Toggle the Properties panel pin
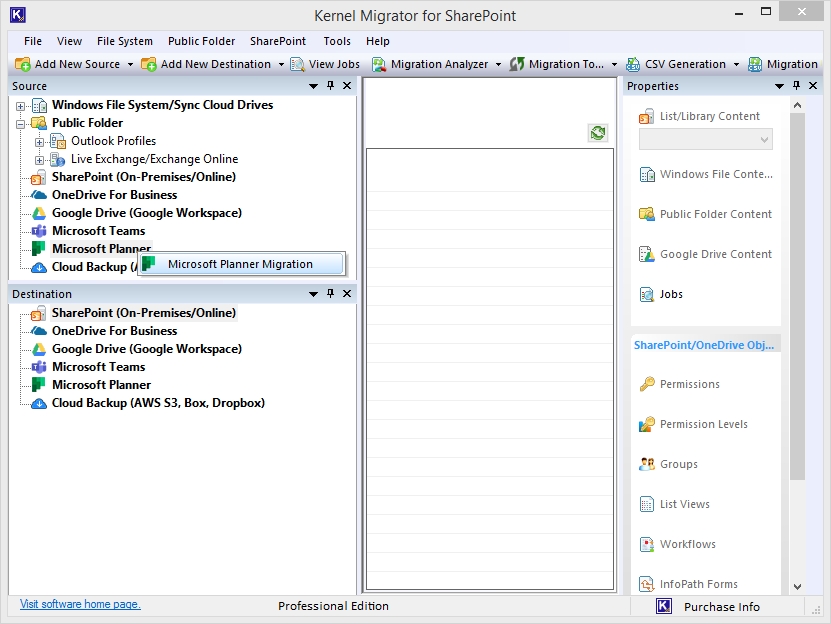 pyautogui.click(x=797, y=85)
